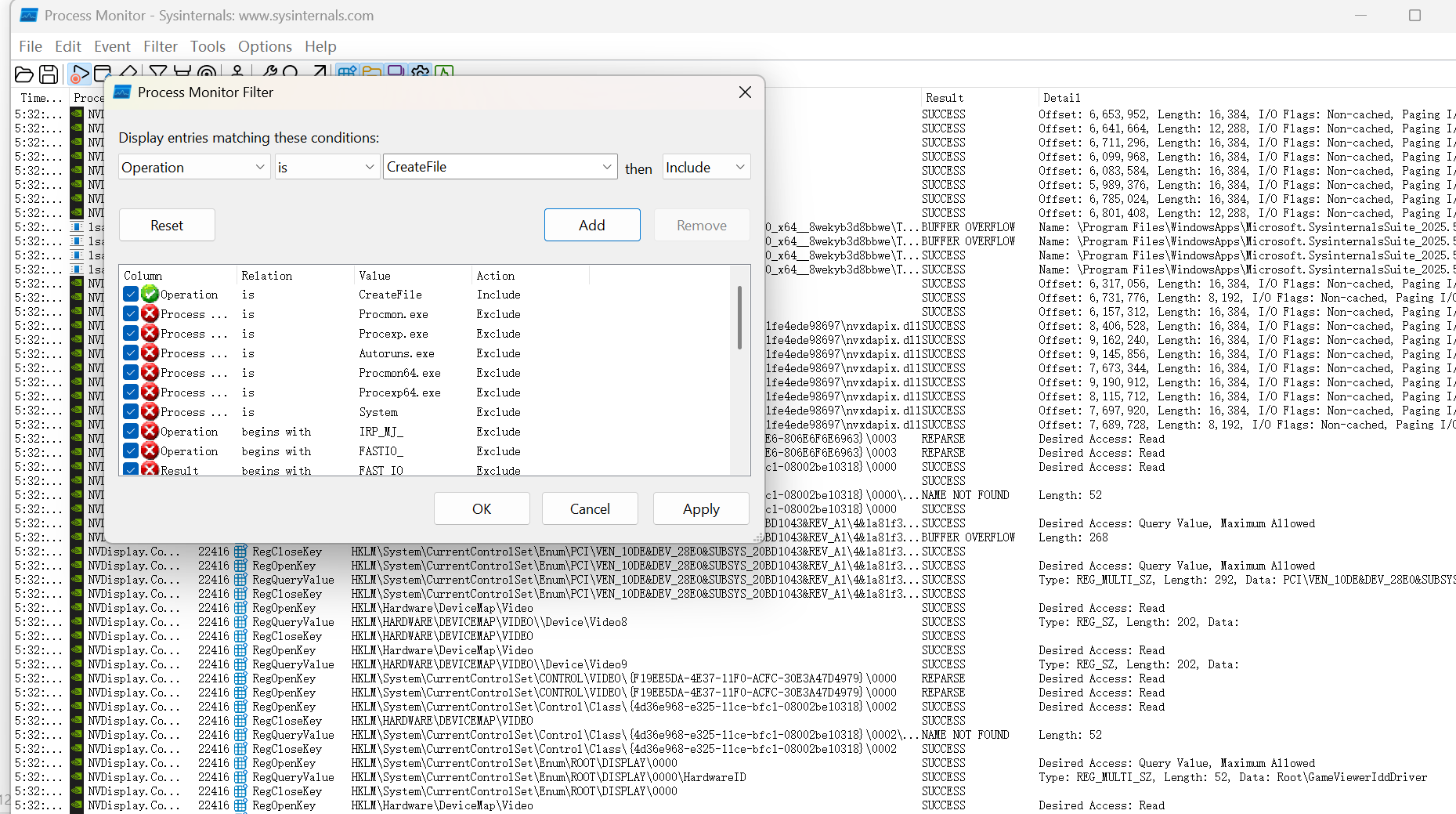
Task: Toggle the Capture events toolbar icon
Action: coord(79,74)
